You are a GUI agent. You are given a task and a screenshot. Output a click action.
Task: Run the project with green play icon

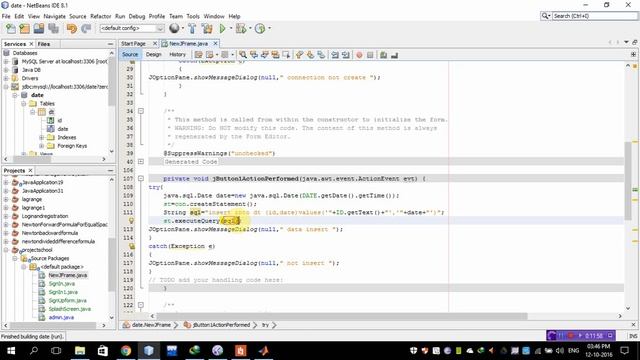click(222, 28)
